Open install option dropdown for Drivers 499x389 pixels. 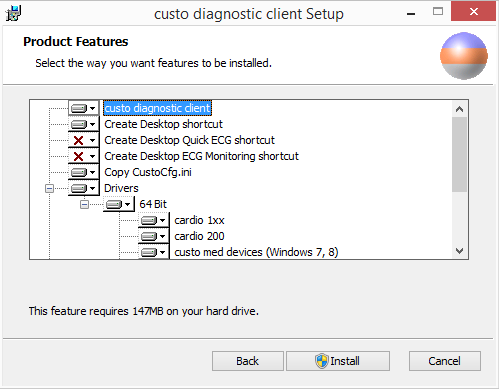(x=84, y=188)
